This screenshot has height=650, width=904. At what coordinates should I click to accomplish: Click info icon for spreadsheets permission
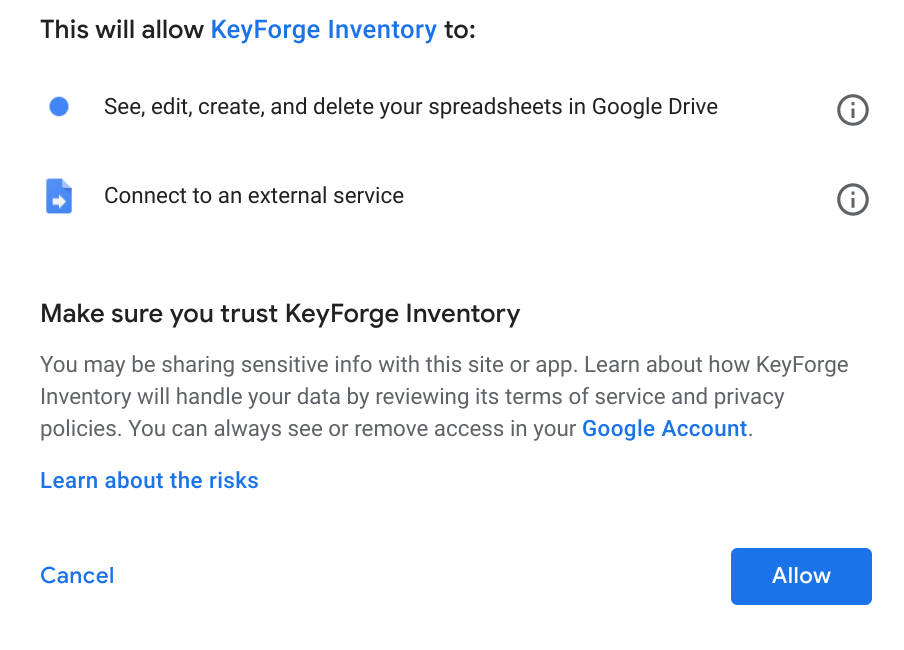852,110
